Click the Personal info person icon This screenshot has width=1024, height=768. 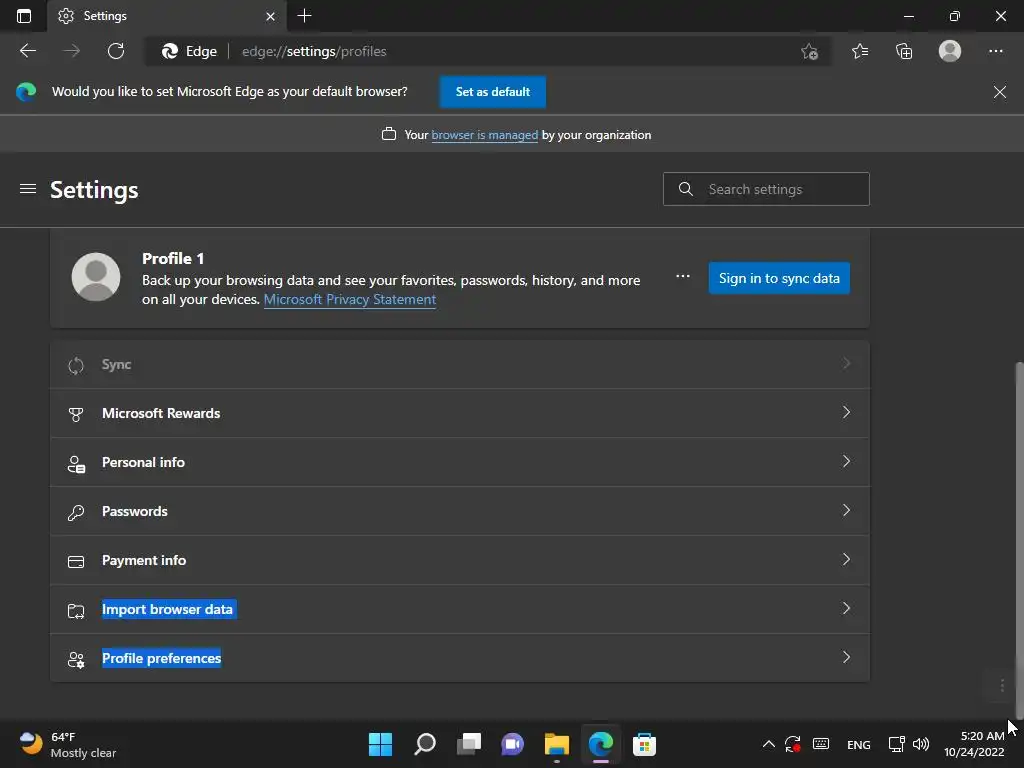tap(76, 464)
